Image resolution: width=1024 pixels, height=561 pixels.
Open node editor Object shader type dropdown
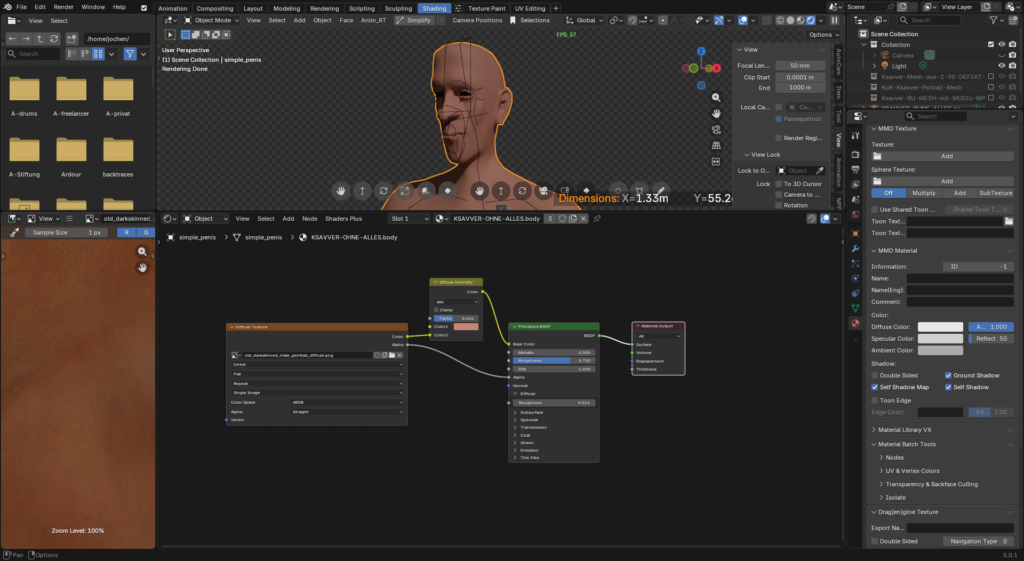click(205, 219)
